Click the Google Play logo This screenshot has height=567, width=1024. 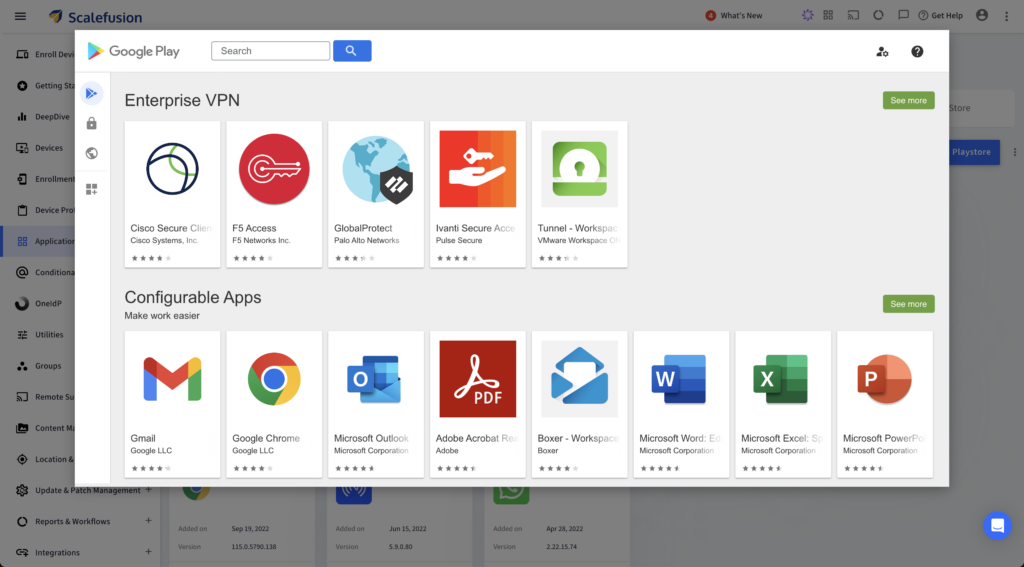tap(134, 51)
